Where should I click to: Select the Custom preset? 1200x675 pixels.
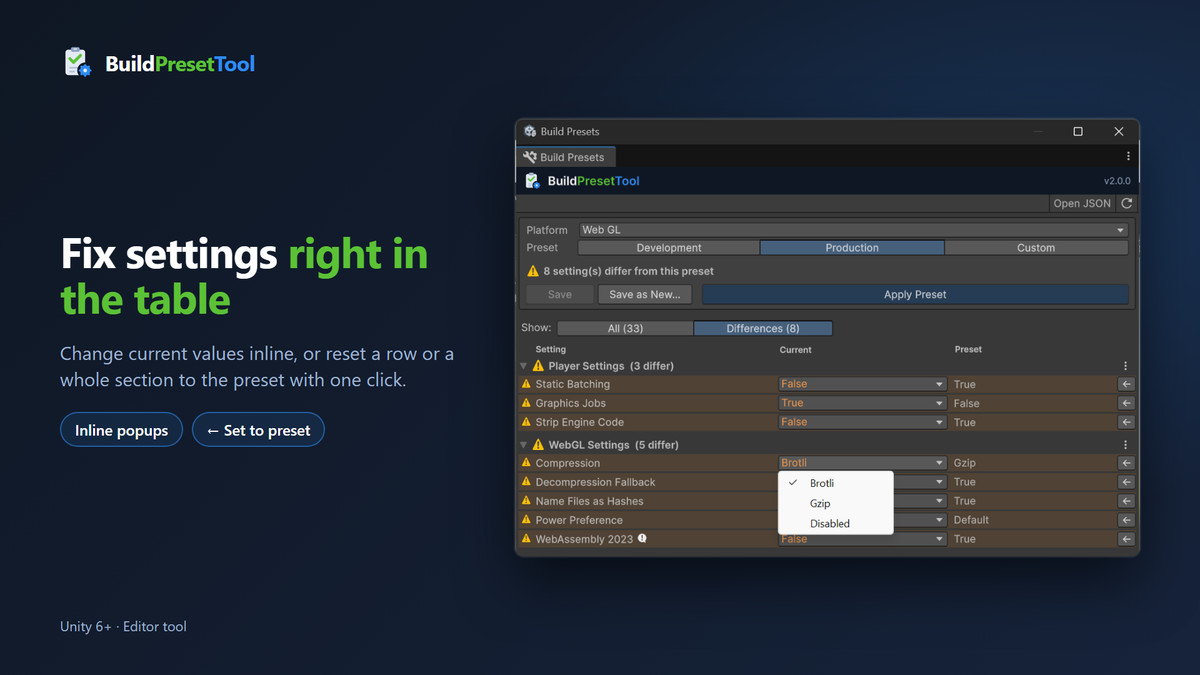coord(1036,248)
